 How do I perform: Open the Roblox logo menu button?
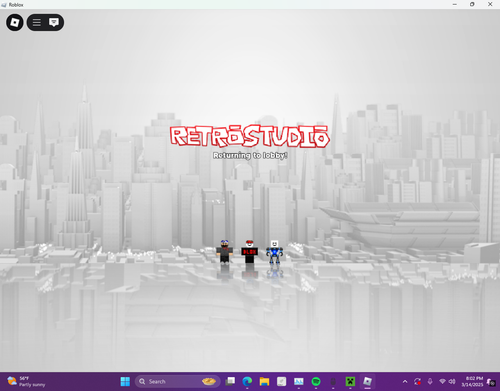pyautogui.click(x=15, y=22)
